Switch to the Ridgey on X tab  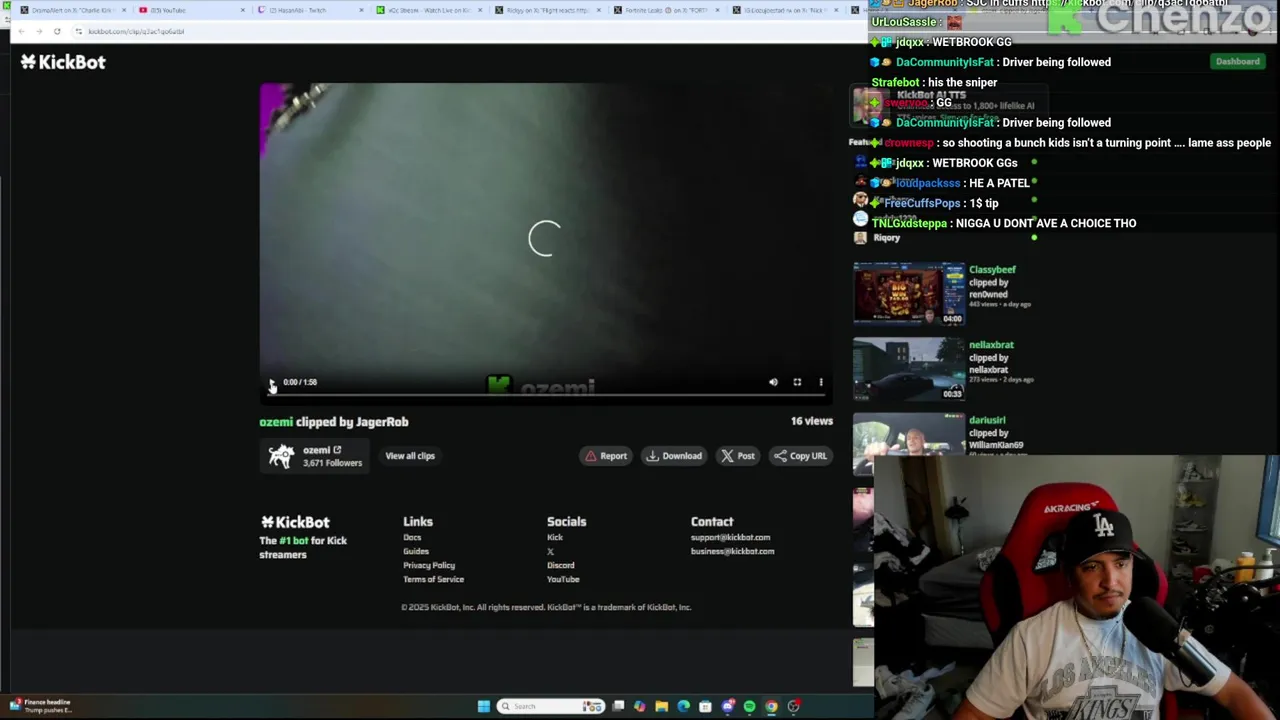[x=548, y=10]
